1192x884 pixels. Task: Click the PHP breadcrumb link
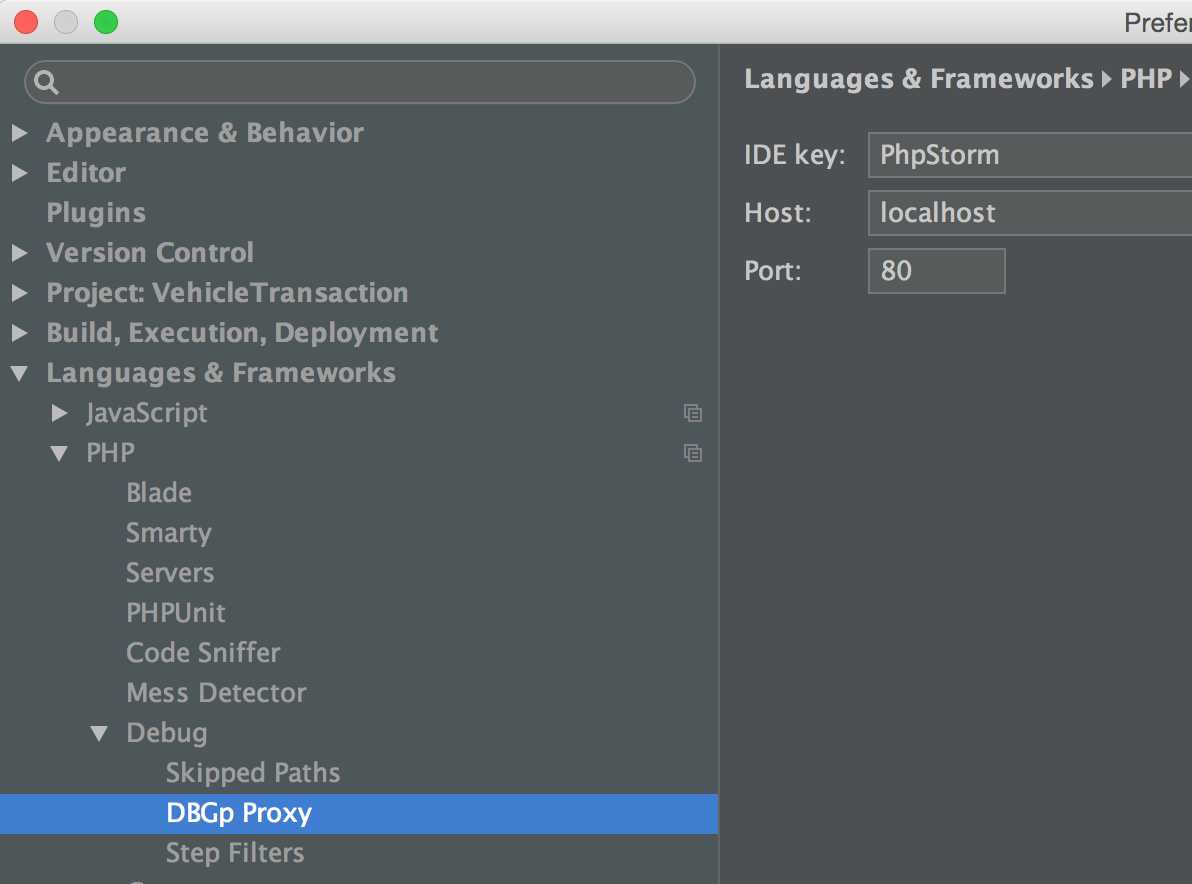(1145, 79)
